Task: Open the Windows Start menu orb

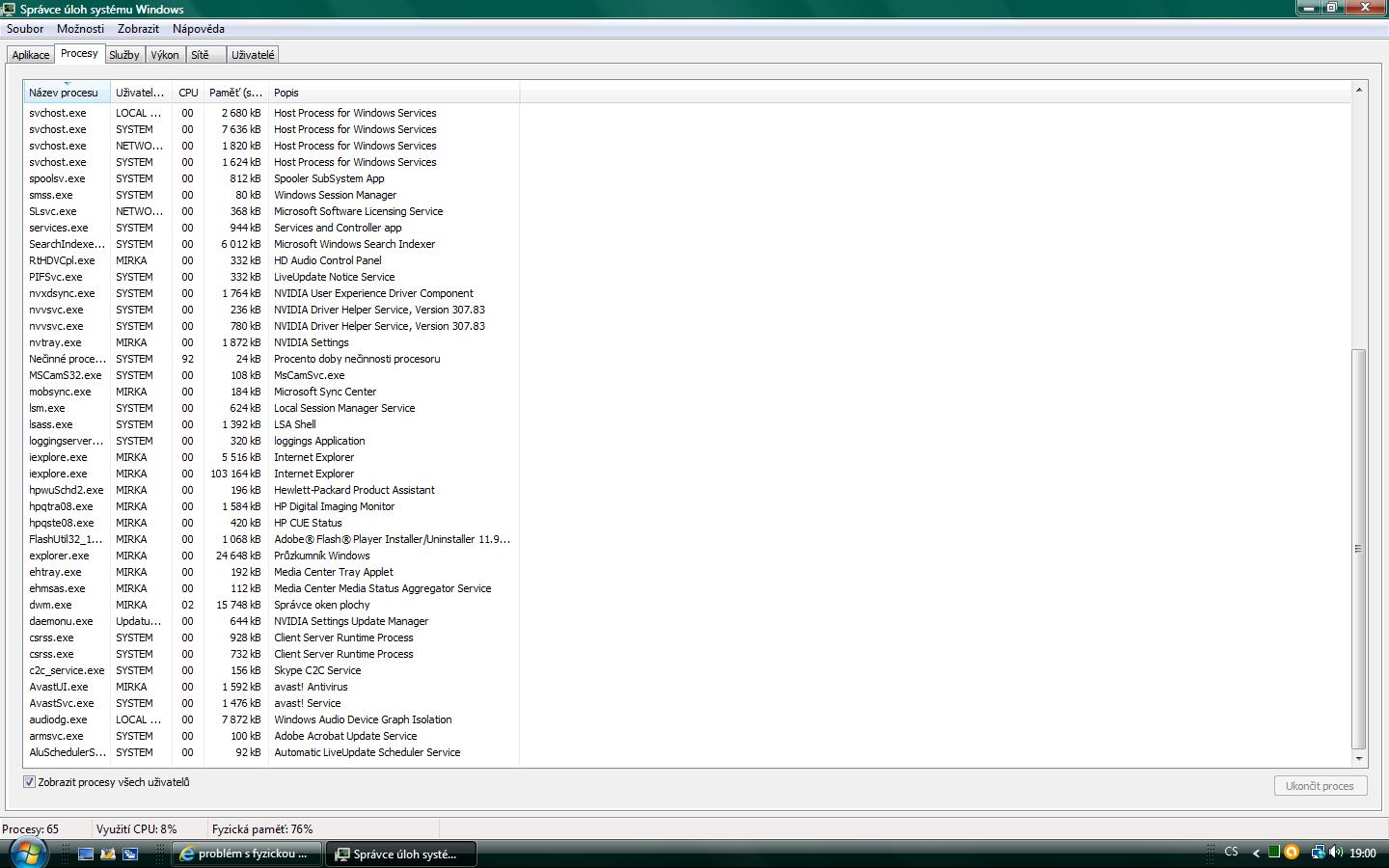Action: [x=27, y=853]
